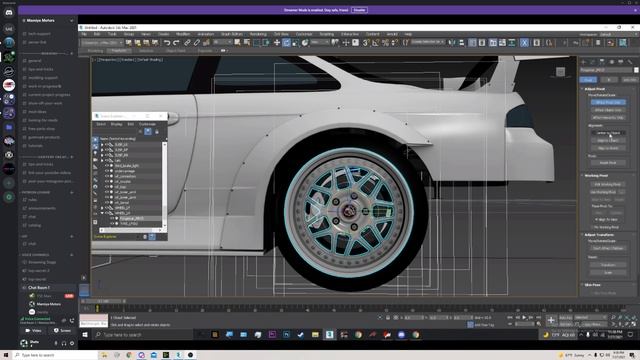Toggle the Align To View checkbox
This screenshot has height=360, width=640.
pos(596,220)
